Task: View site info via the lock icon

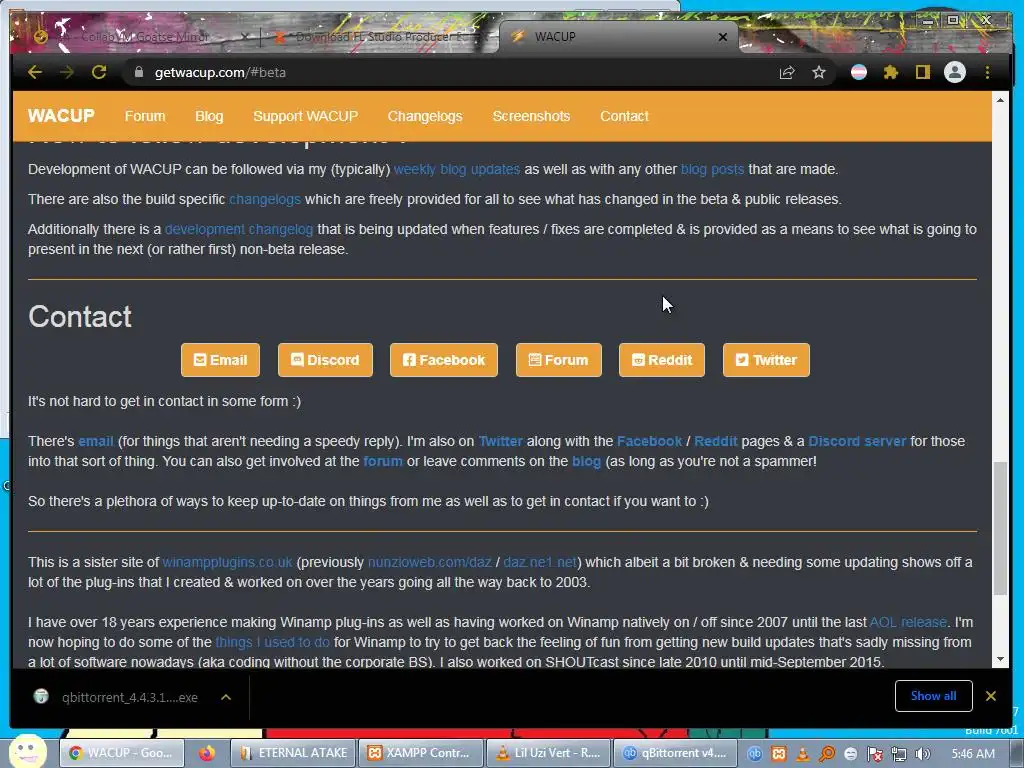Action: point(138,72)
